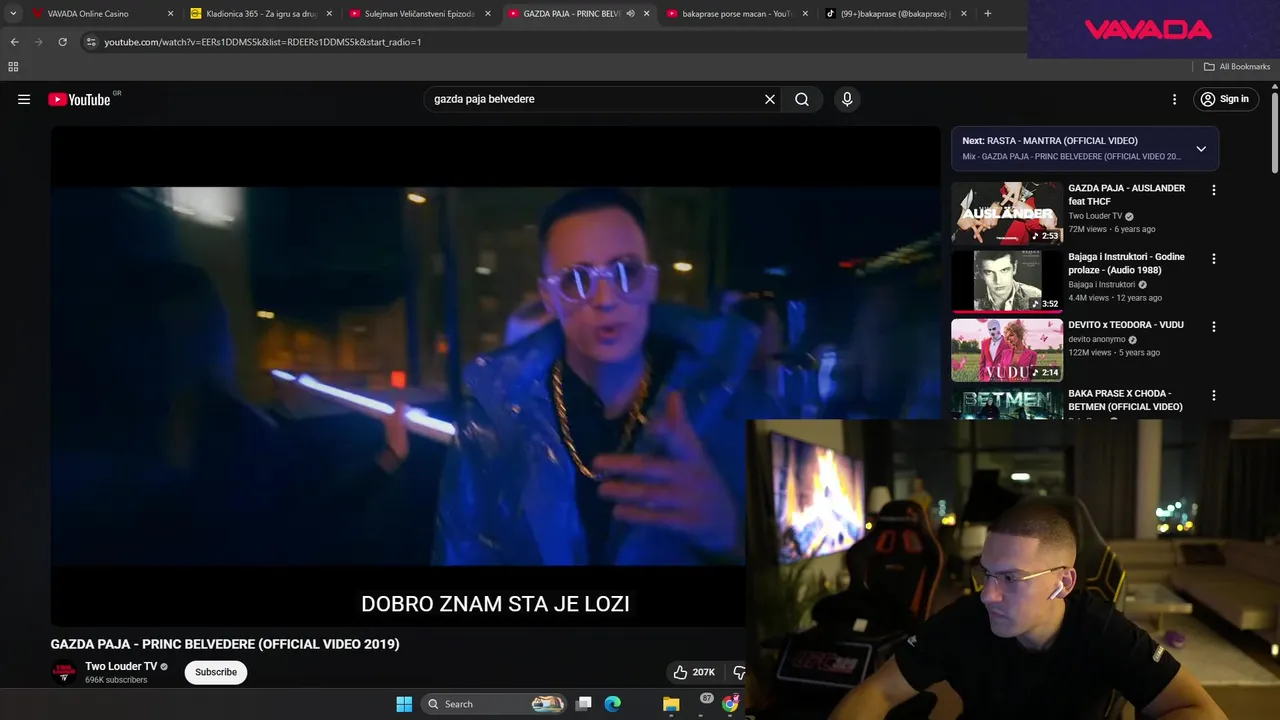Switch to the bakaprase TikTok tab

895,14
